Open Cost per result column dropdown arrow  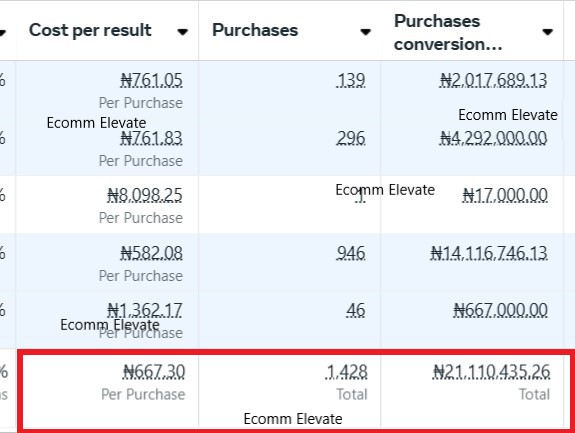pyautogui.click(x=182, y=32)
